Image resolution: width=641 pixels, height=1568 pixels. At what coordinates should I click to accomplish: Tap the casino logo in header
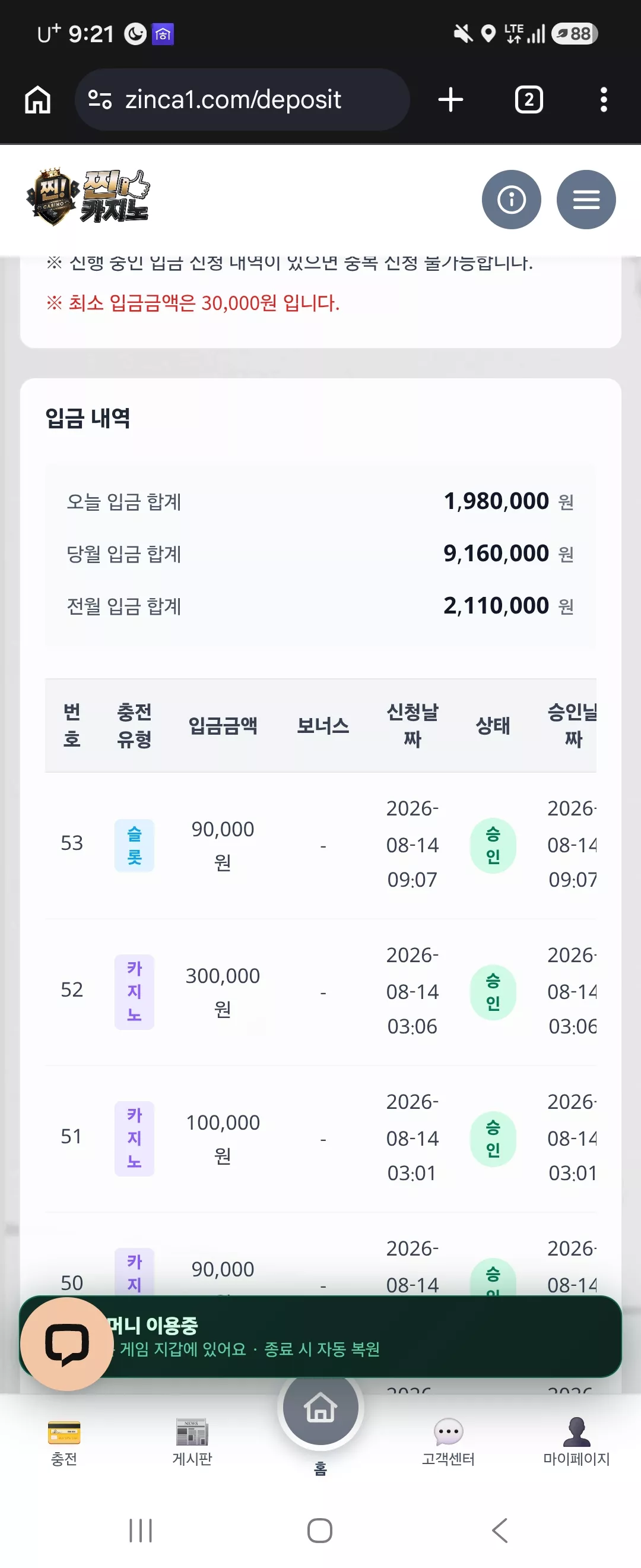[88, 197]
